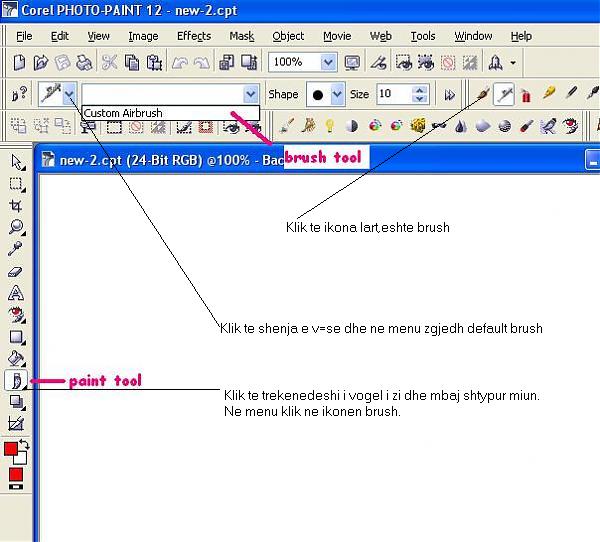600x542 pixels.
Task: Click the Blend water-drop effect tool
Action: coord(460,126)
